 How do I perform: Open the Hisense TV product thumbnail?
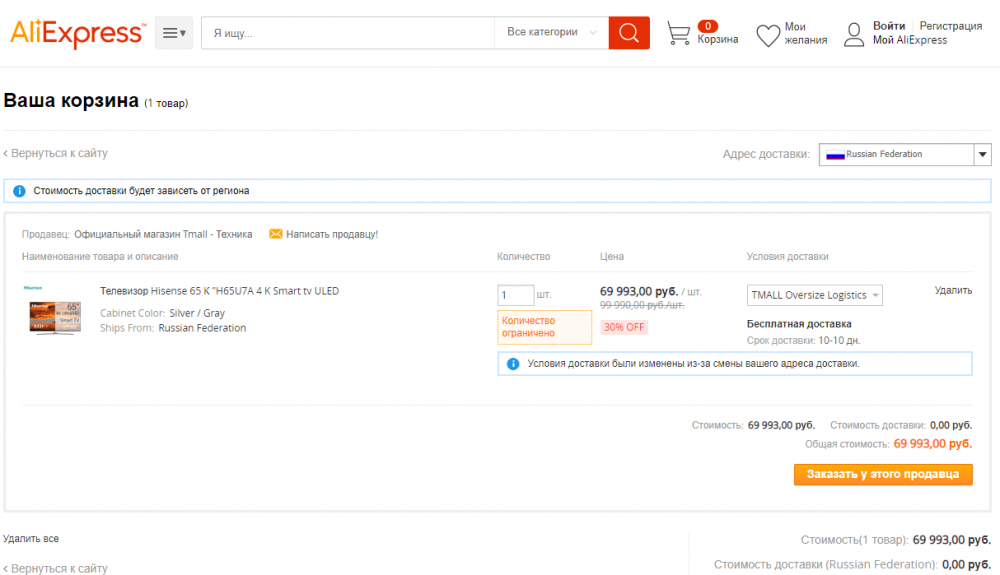[55, 311]
